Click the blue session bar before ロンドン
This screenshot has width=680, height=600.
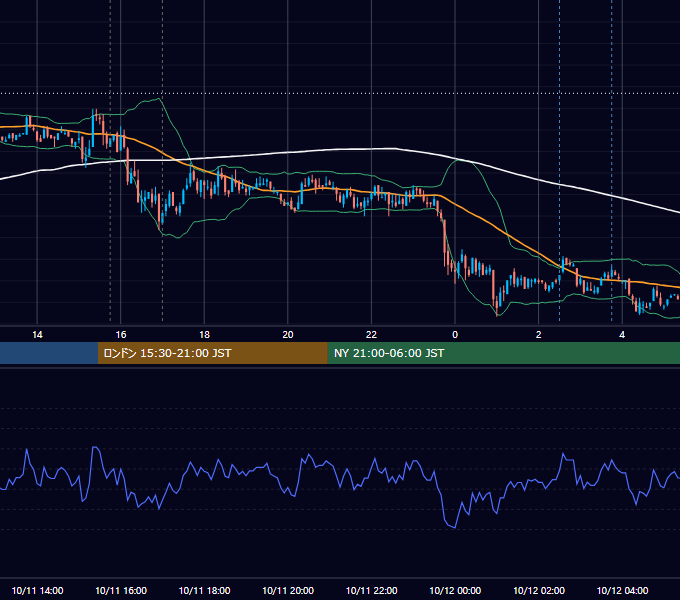point(49,353)
